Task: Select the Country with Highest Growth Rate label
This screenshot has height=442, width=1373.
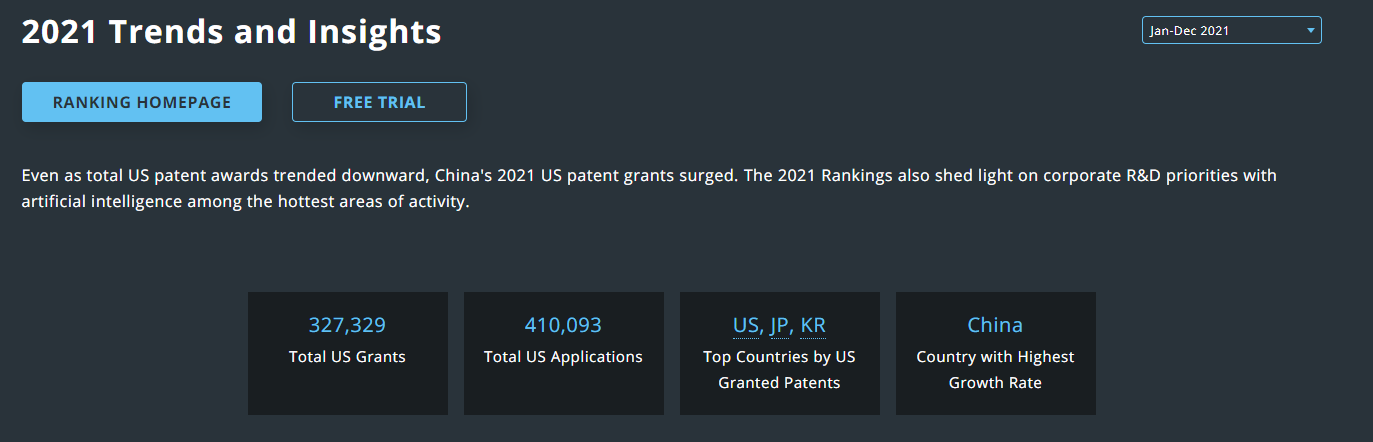Action: point(995,369)
